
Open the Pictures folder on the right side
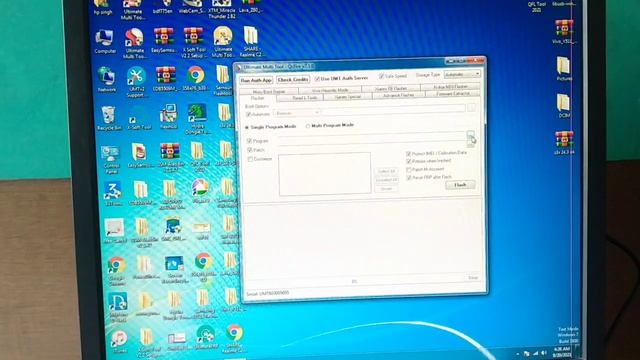pyautogui.click(x=564, y=68)
